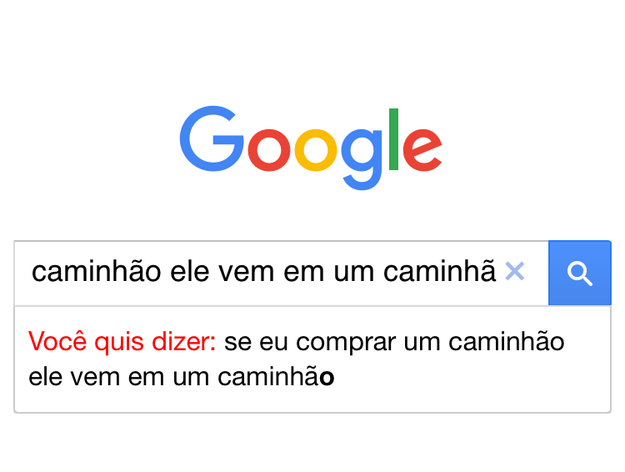Click the red e in the Google logo
Viewport: 625px width, 472px height.
tap(423, 150)
